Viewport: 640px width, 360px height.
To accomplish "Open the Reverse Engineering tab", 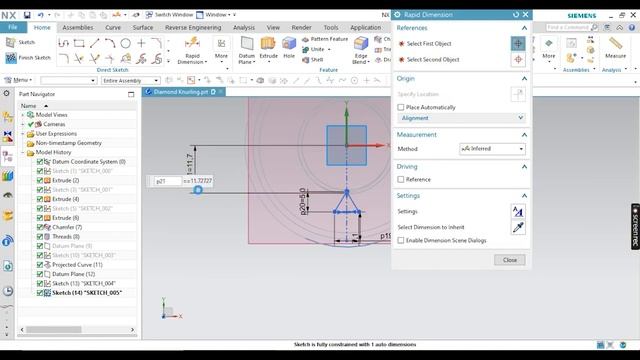I will coord(193,28).
